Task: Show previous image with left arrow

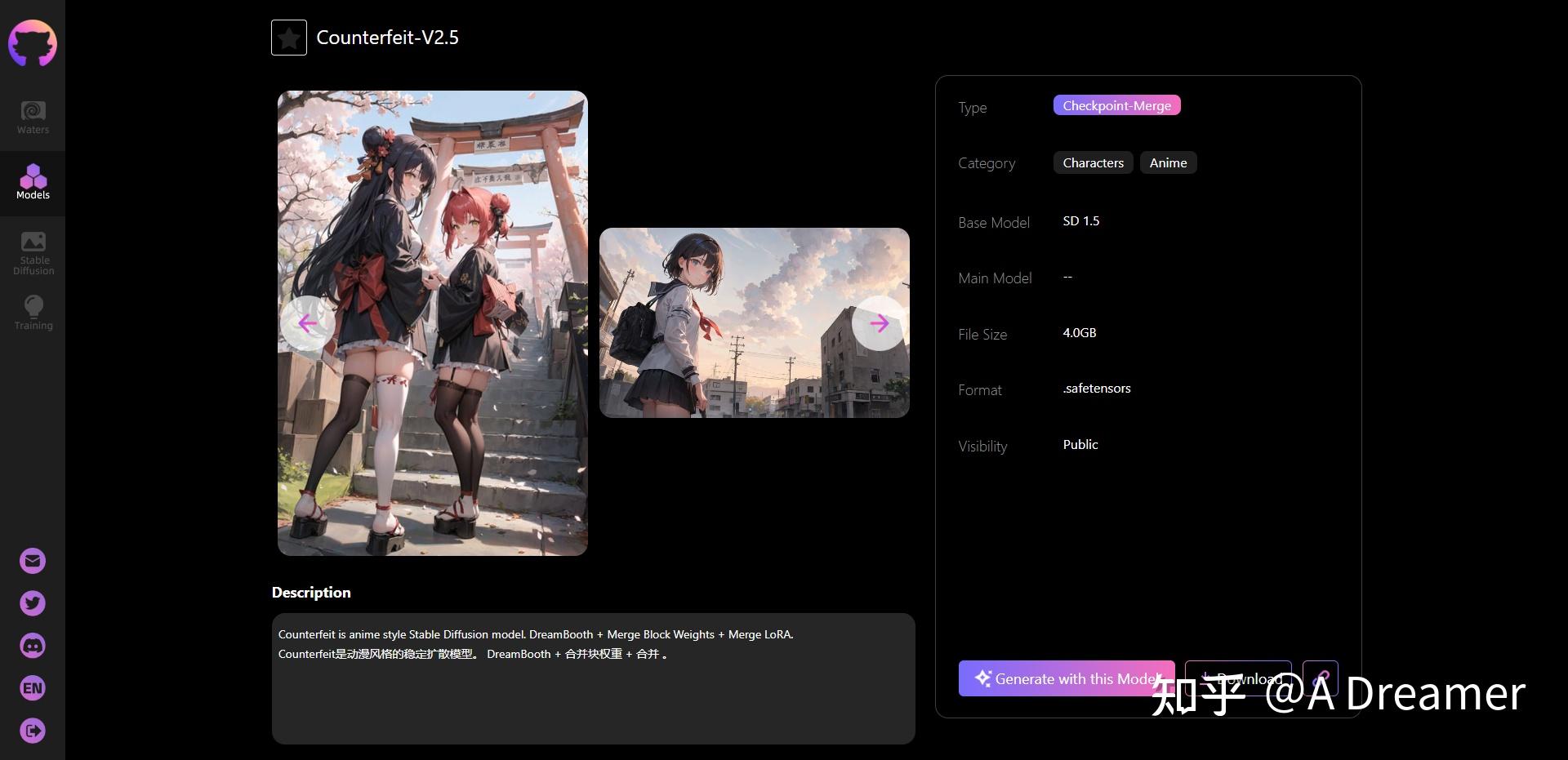Action: point(307,323)
